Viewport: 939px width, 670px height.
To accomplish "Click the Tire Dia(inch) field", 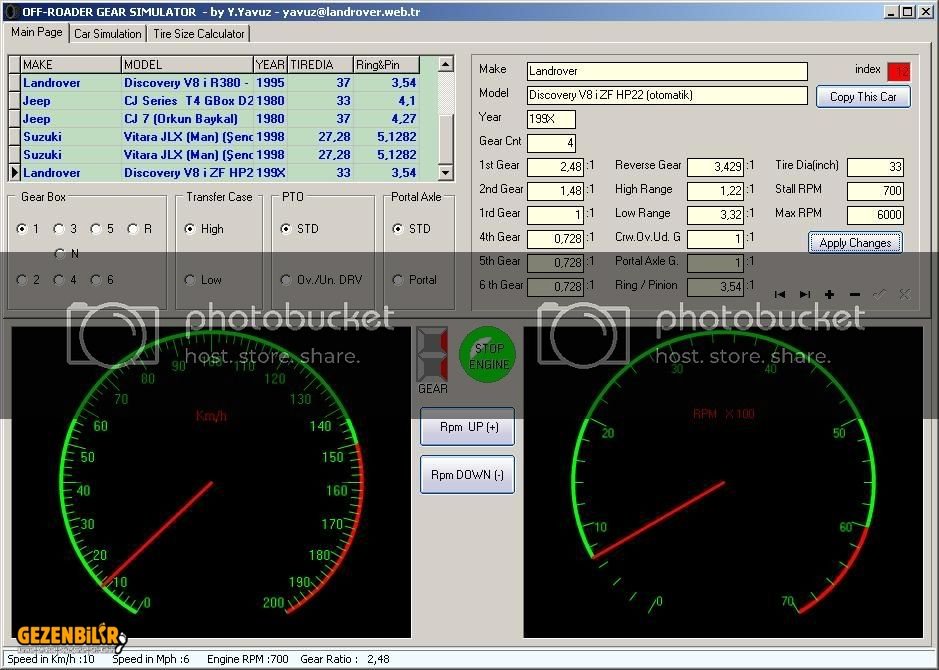I will (x=875, y=167).
